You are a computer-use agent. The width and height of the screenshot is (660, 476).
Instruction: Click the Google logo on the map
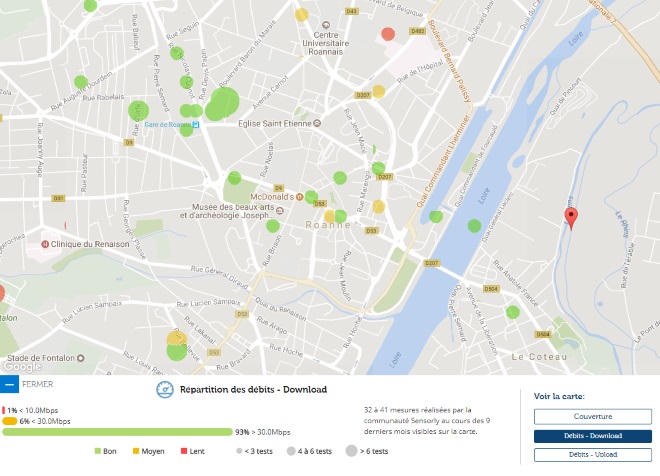coord(22,367)
